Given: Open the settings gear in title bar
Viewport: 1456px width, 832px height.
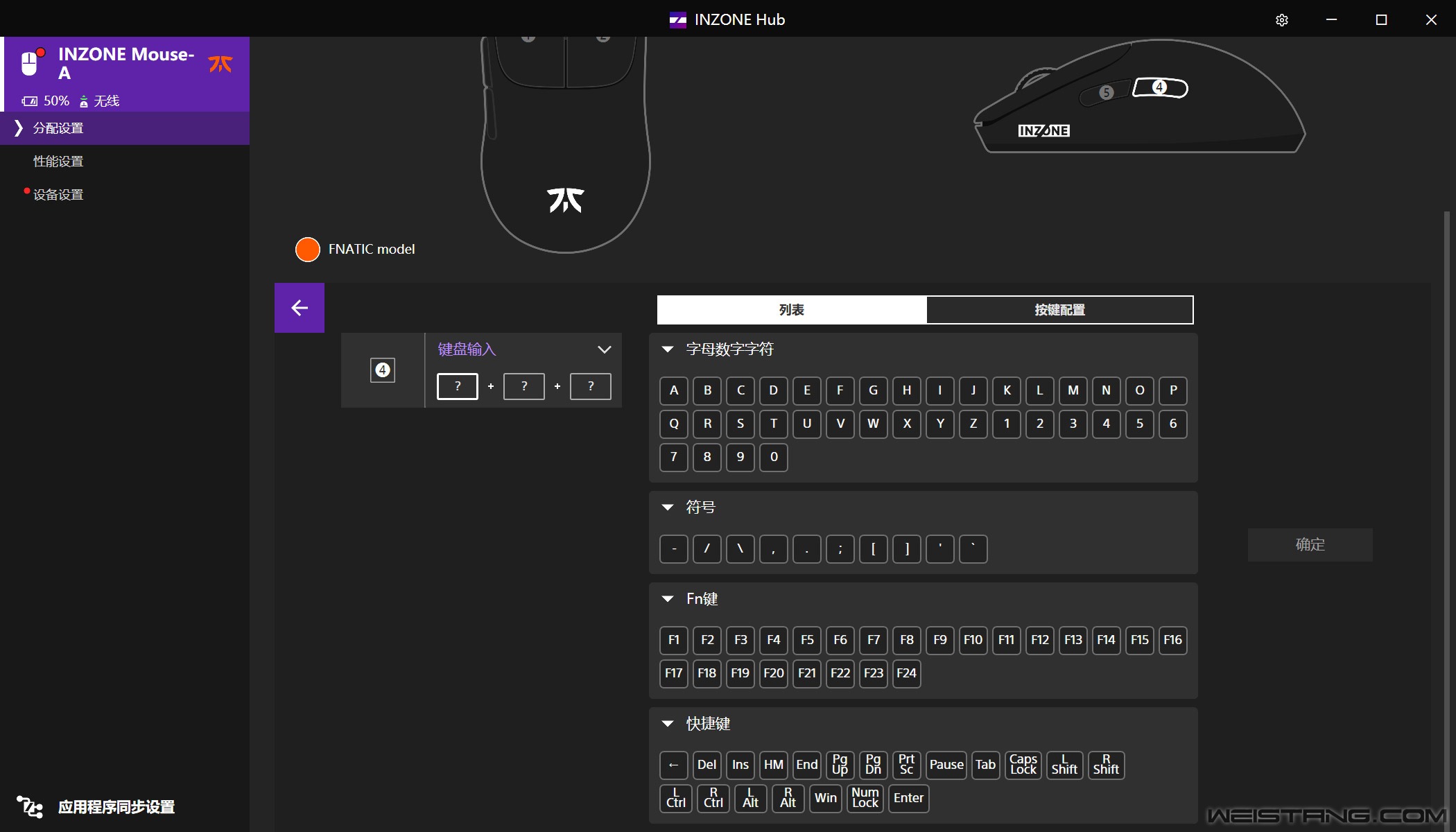Looking at the screenshot, I should [1282, 20].
